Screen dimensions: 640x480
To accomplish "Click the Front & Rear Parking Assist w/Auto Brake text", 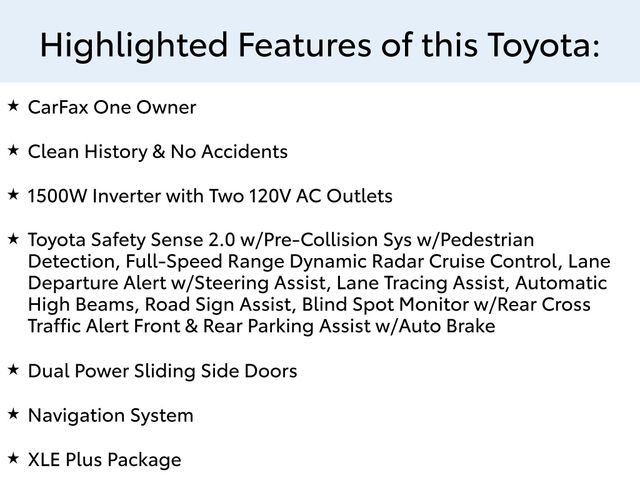I will tap(314, 327).
